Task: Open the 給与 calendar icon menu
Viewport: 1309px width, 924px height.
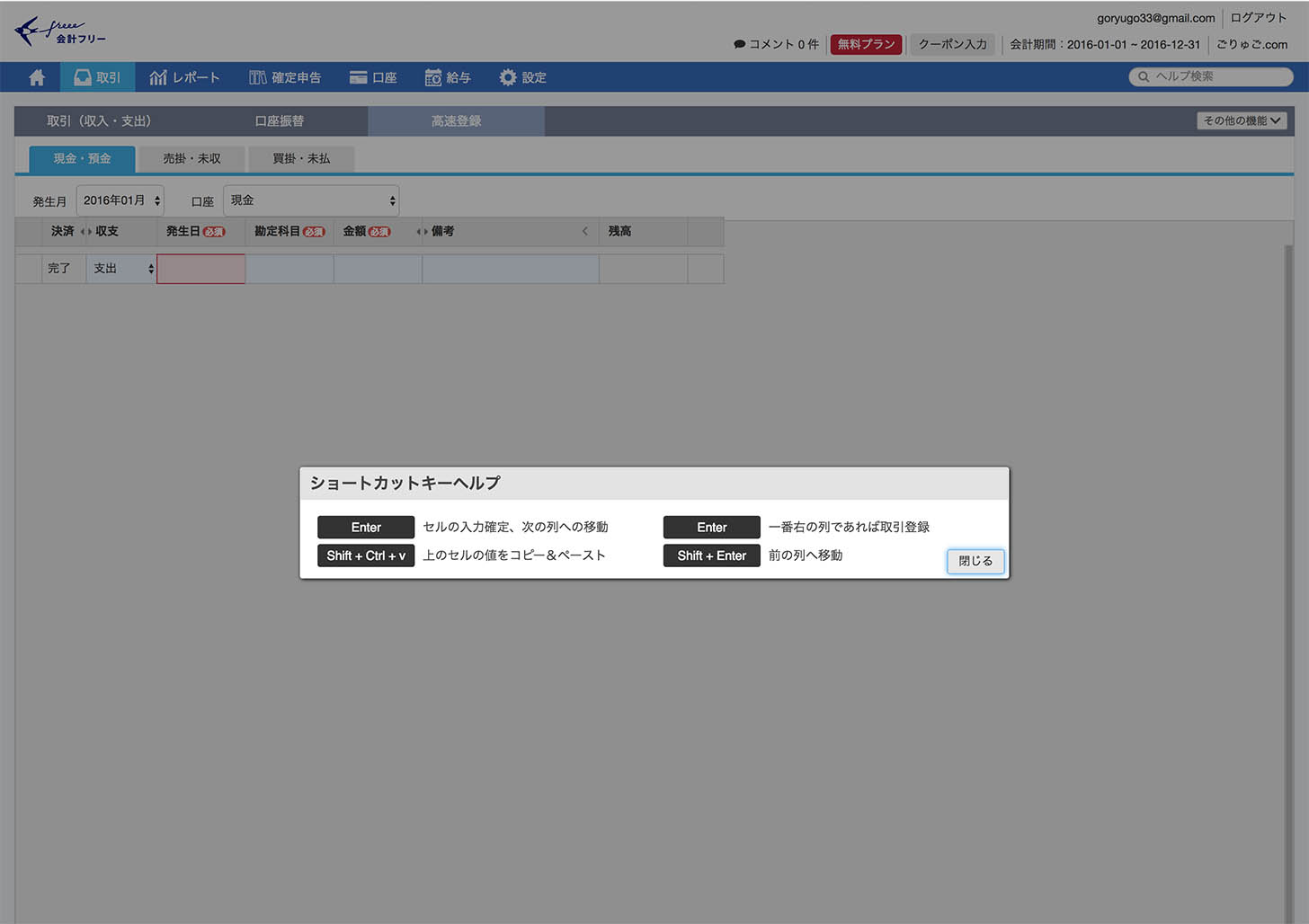Action: tap(448, 77)
